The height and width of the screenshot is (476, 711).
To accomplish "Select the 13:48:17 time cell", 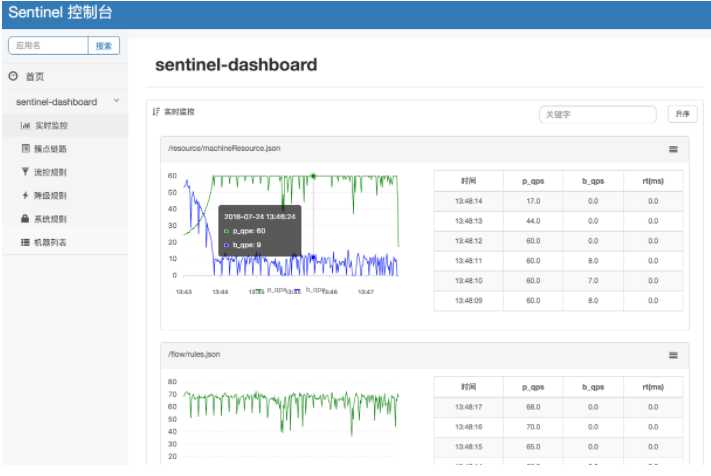I will [468, 407].
